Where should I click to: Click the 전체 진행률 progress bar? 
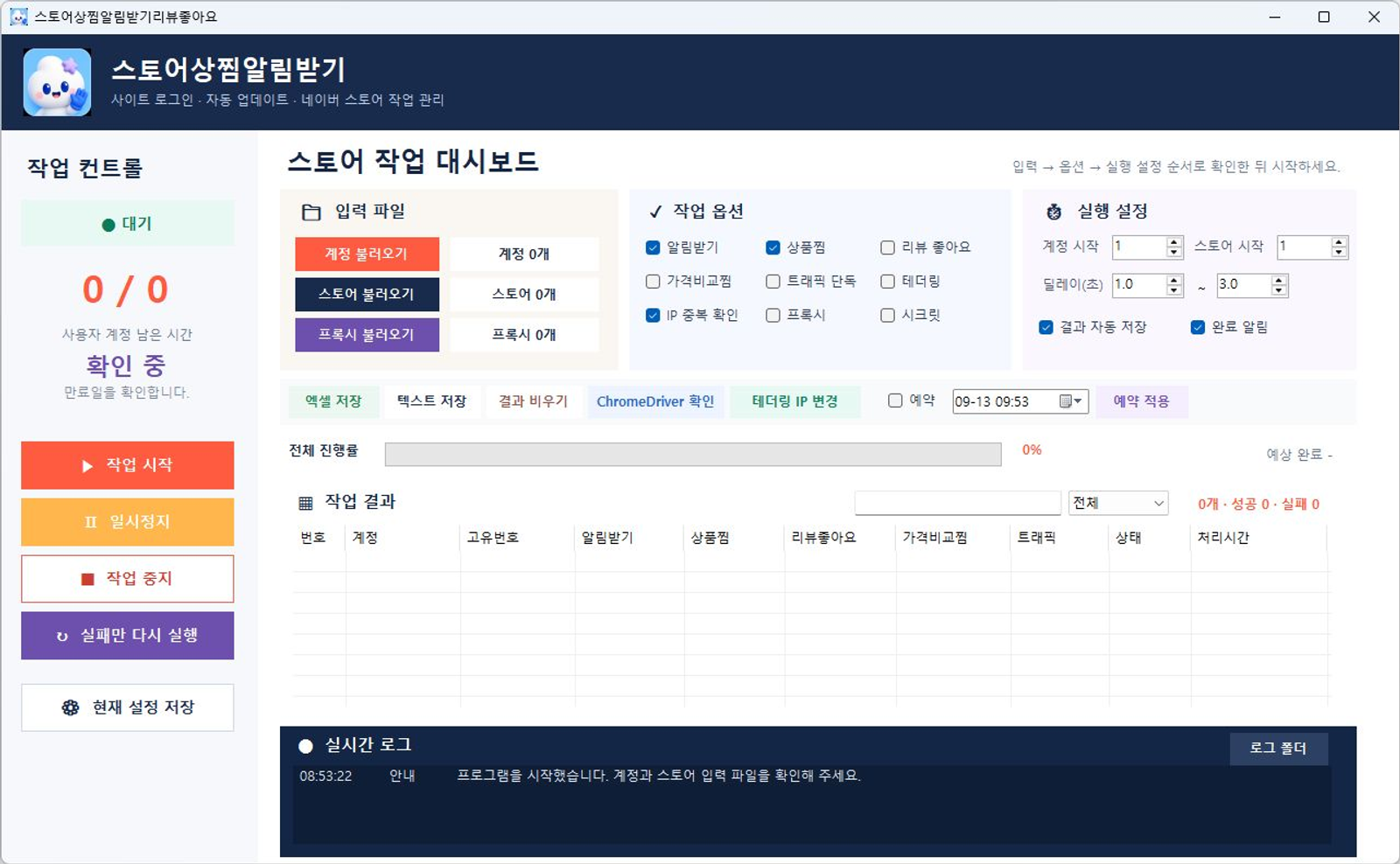click(x=693, y=454)
